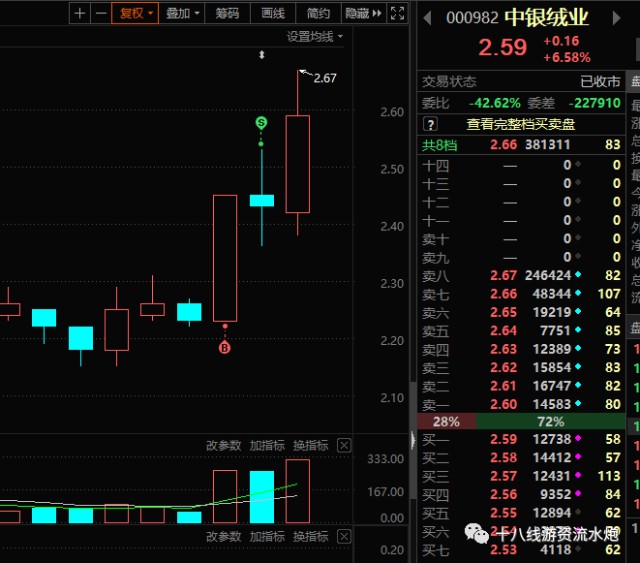Zoom out chart with minus button
This screenshot has width=640, height=563.
(x=100, y=13)
